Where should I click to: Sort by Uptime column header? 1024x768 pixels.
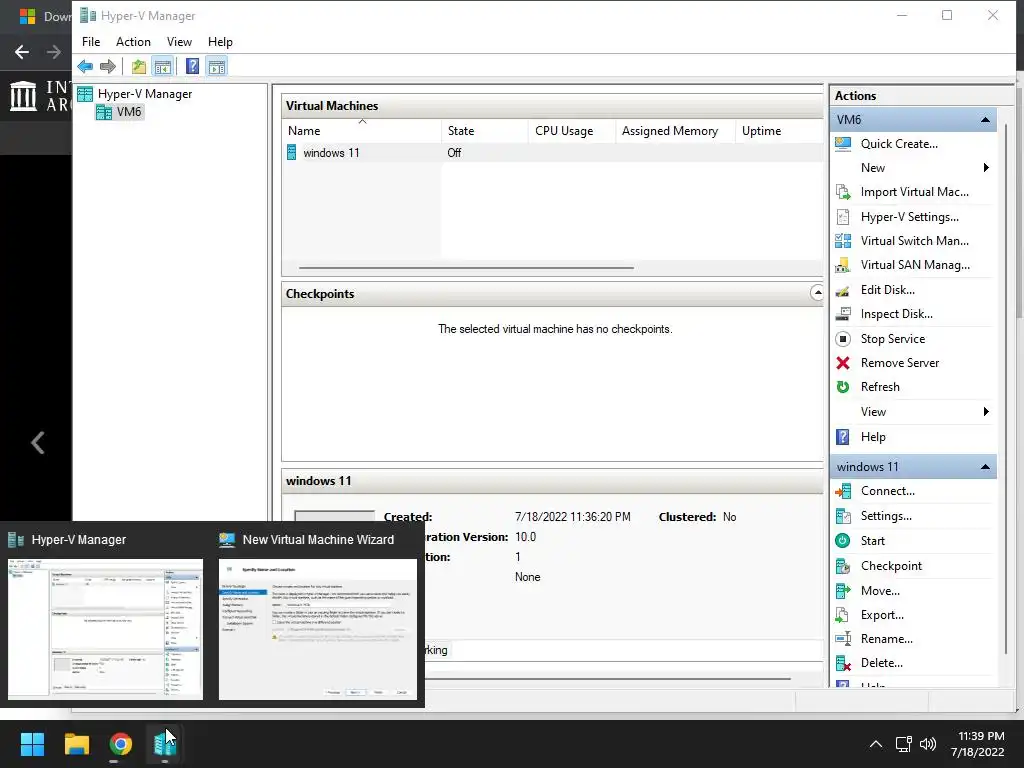(x=779, y=131)
